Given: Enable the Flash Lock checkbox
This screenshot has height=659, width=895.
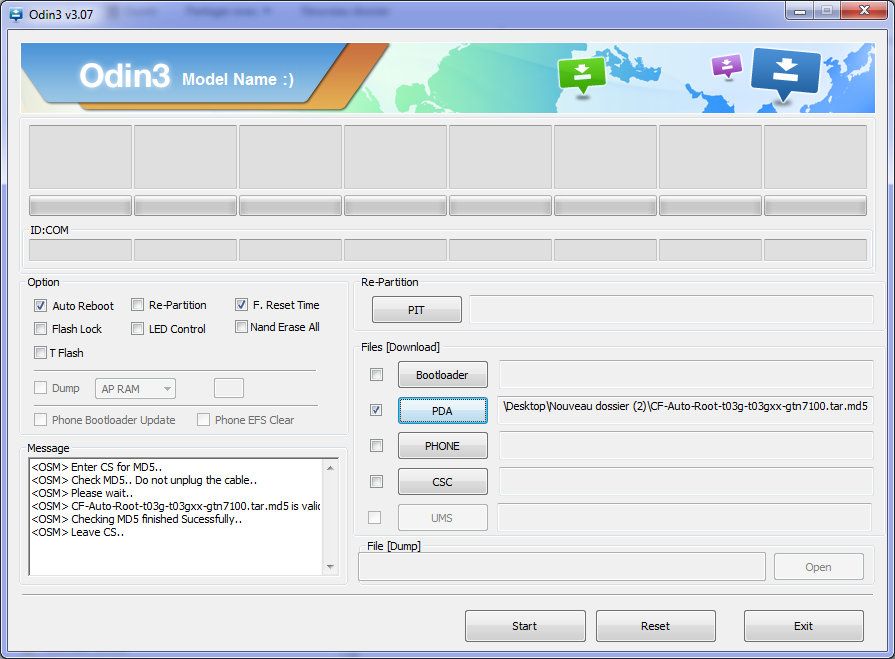Looking at the screenshot, I should pyautogui.click(x=41, y=329).
